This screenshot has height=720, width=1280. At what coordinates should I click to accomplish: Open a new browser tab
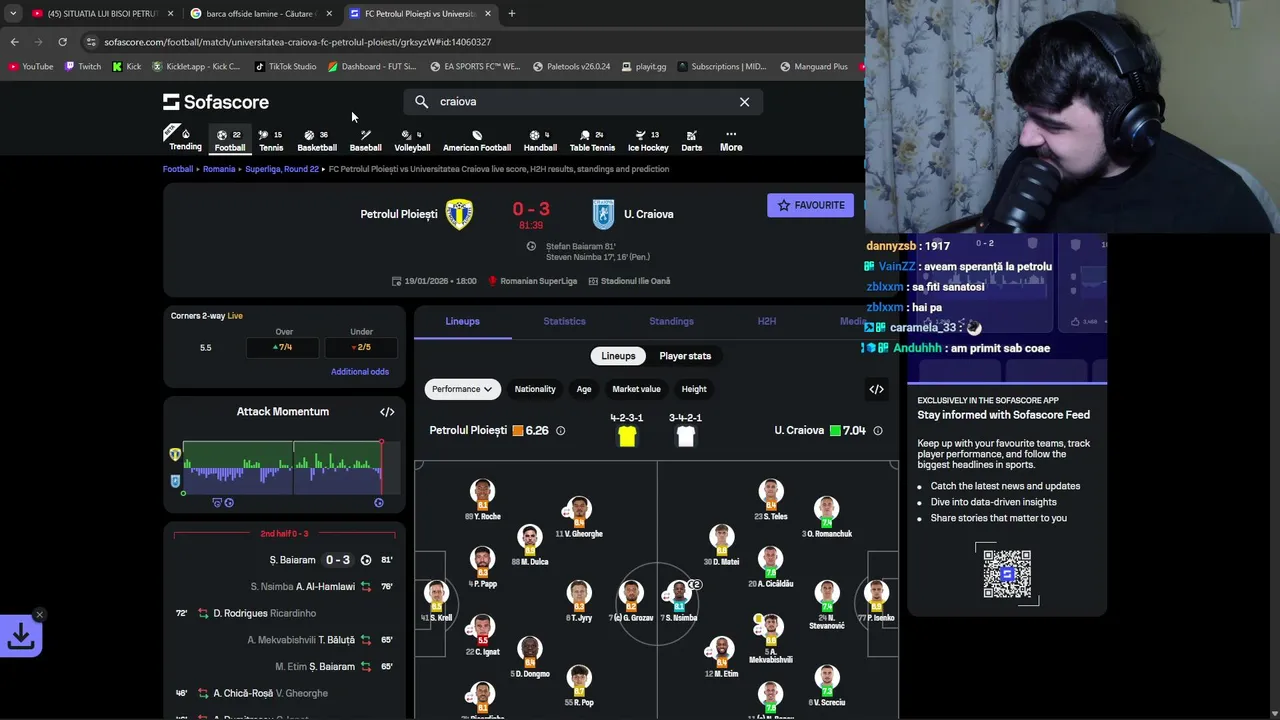pyautogui.click(x=511, y=14)
